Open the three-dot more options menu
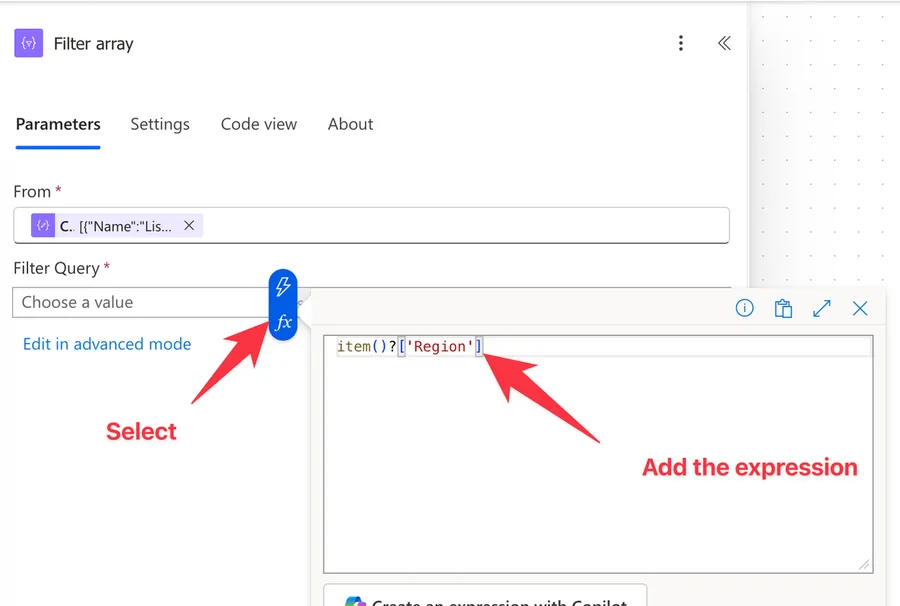This screenshot has height=606, width=900. (x=681, y=43)
